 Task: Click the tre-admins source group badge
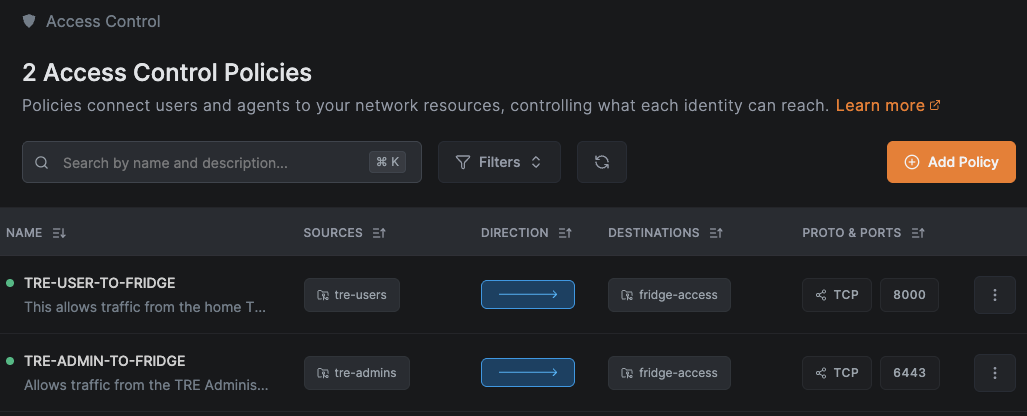[357, 373]
